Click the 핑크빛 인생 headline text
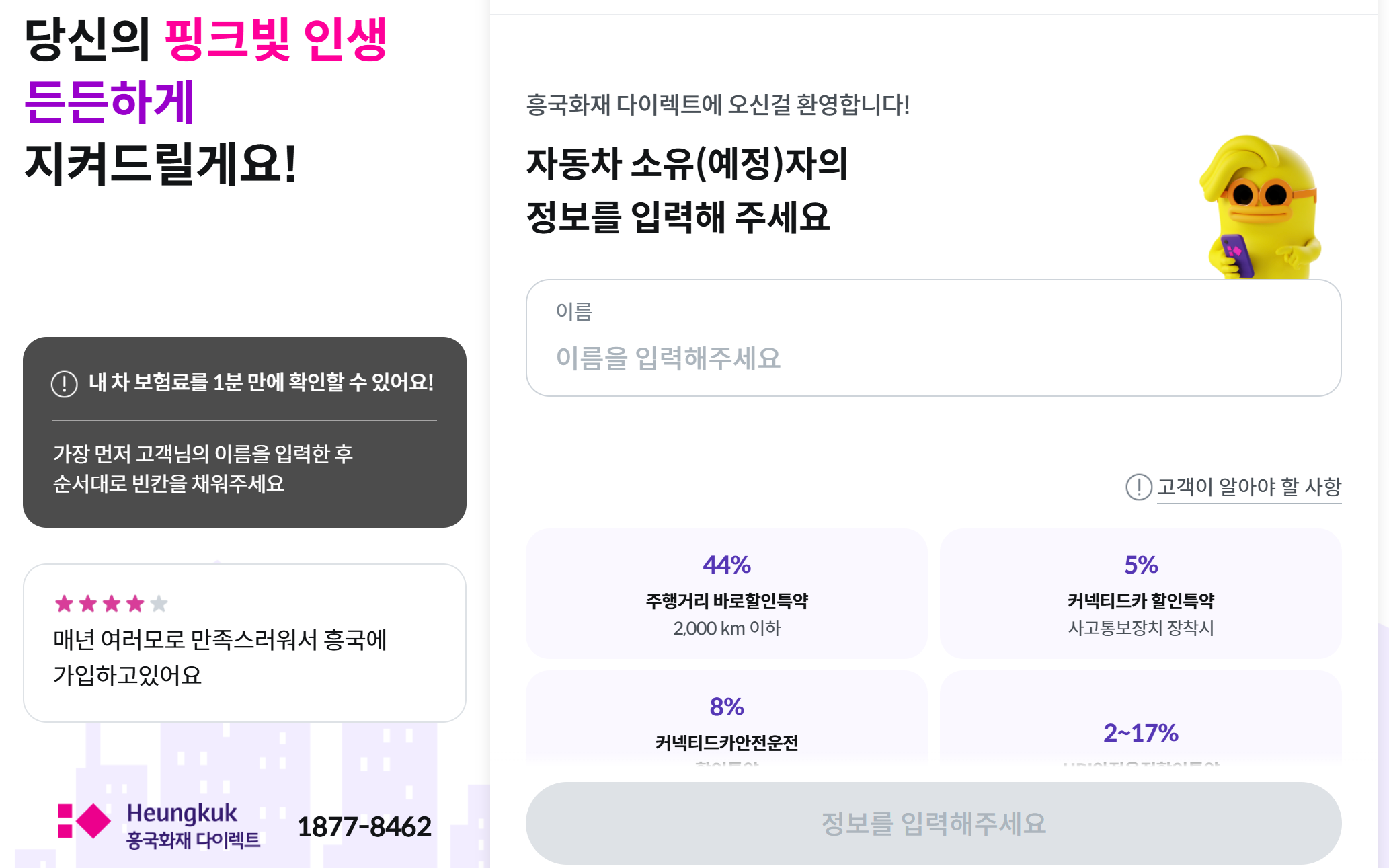The image size is (1389, 868). pos(276,40)
